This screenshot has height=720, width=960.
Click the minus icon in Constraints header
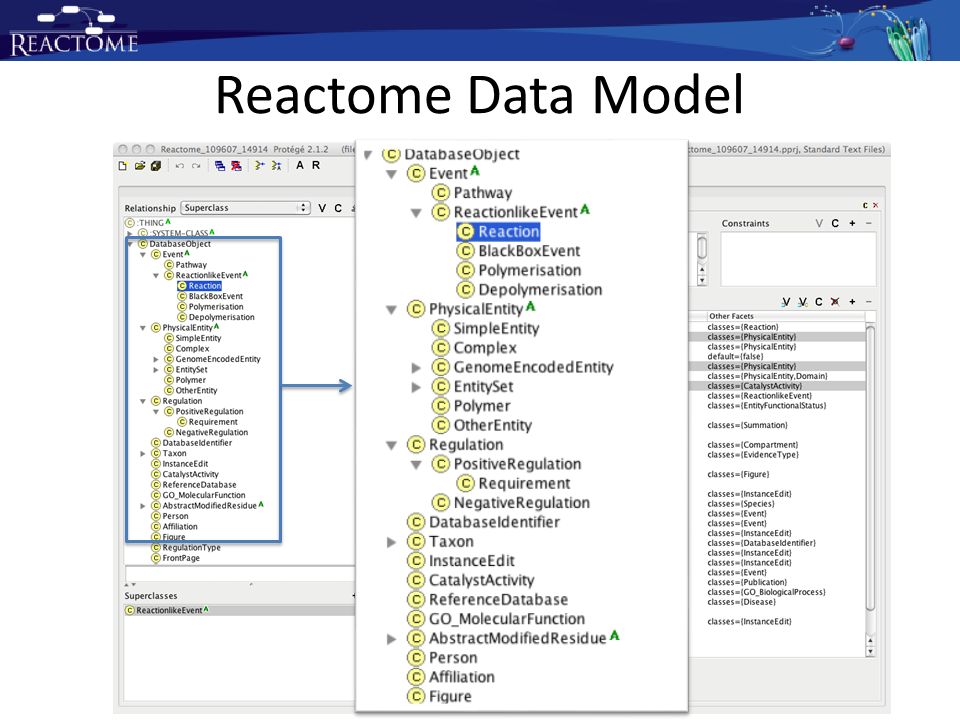868,223
